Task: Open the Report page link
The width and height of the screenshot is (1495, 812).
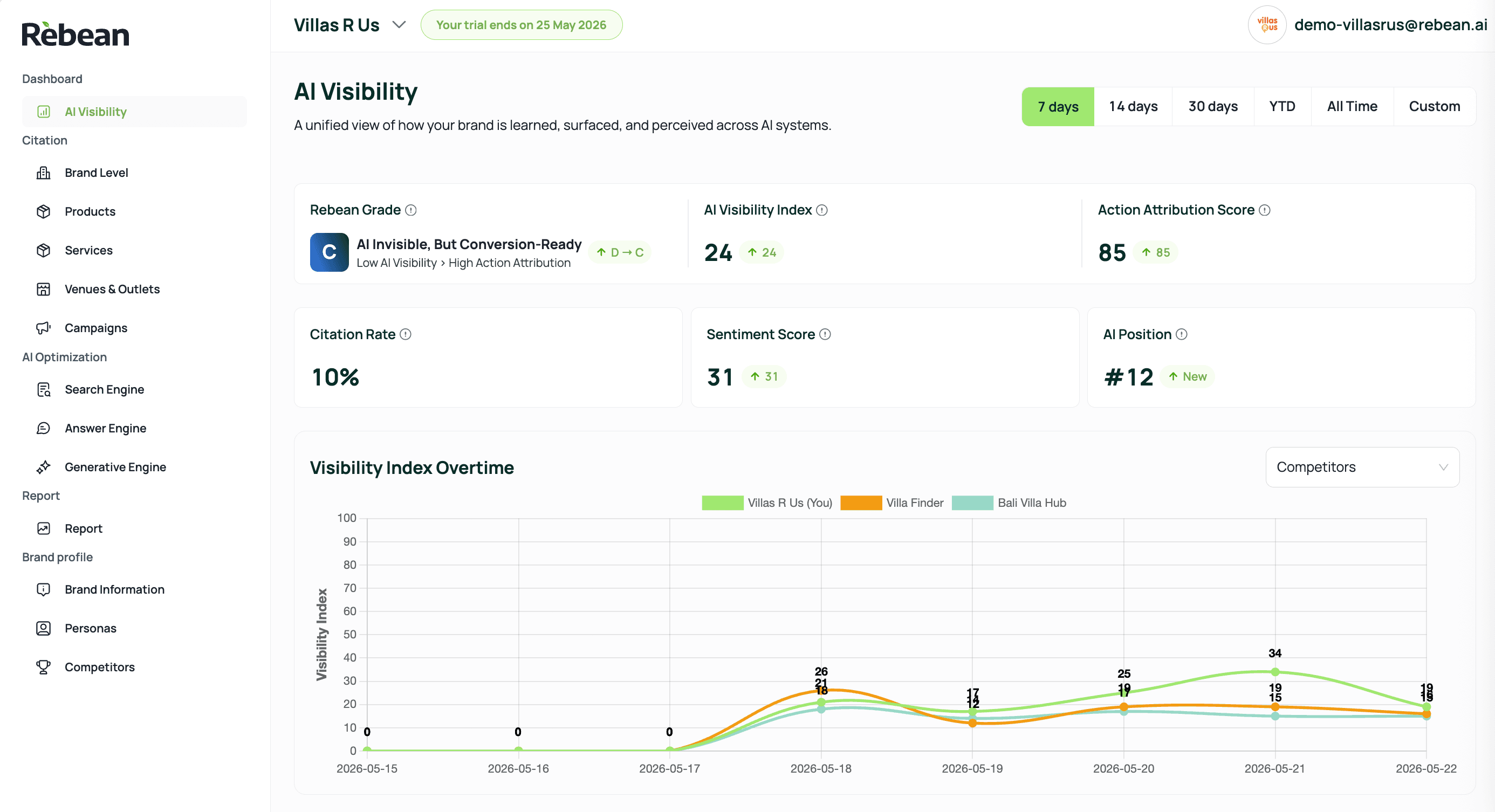Action: pos(134,529)
